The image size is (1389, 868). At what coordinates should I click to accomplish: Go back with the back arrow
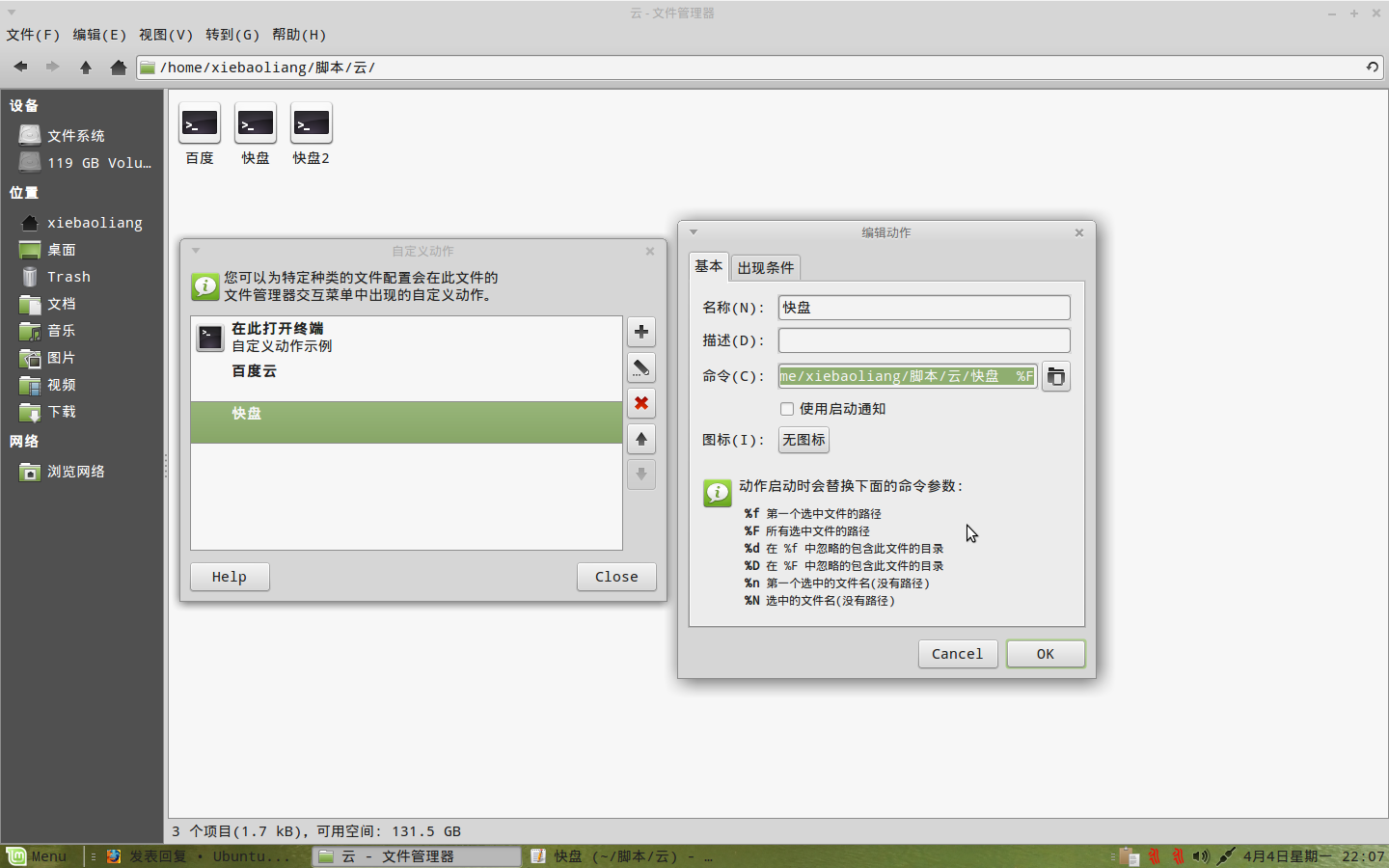[20, 67]
